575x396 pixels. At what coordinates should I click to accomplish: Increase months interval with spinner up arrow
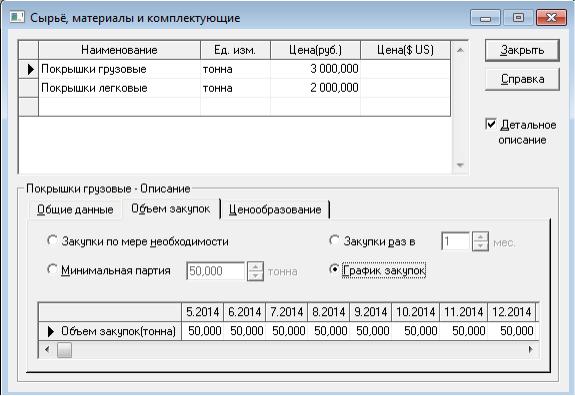(x=480, y=237)
